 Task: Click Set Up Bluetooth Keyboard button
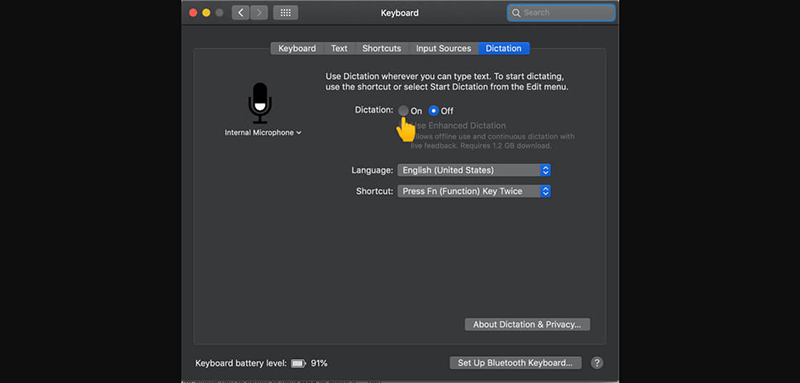point(515,363)
